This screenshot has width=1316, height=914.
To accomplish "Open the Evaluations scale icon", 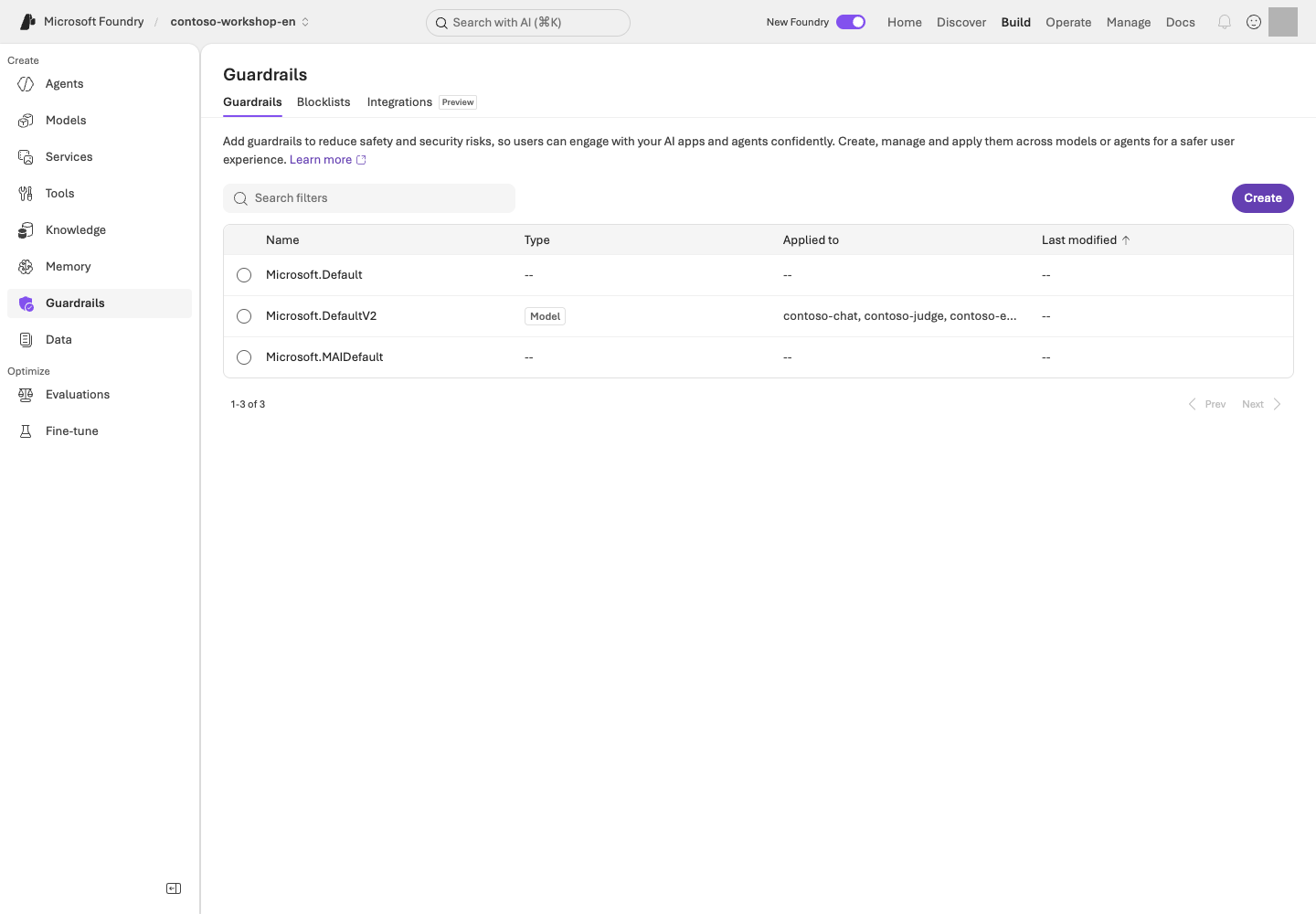I will coord(26,395).
